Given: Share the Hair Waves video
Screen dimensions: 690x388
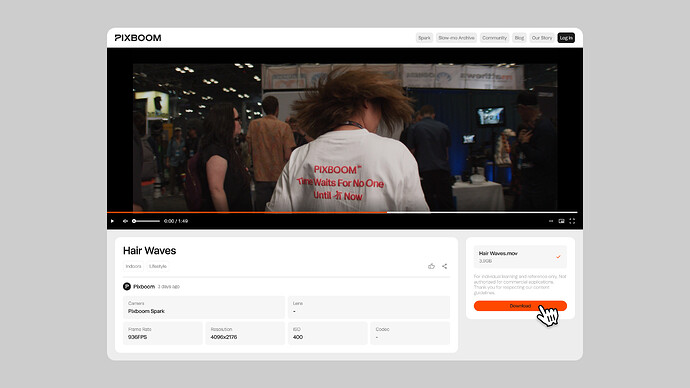Looking at the screenshot, I should [x=444, y=266].
